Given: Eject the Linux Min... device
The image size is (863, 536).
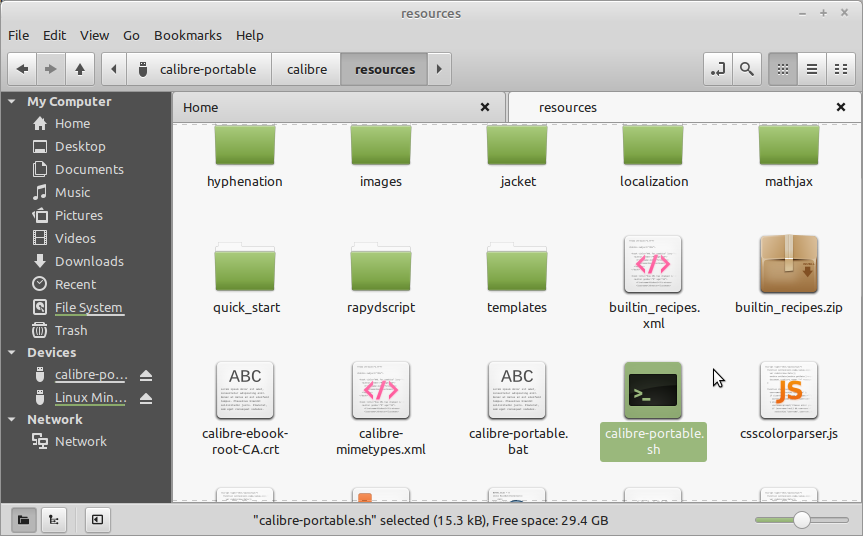Looking at the screenshot, I should tap(146, 398).
